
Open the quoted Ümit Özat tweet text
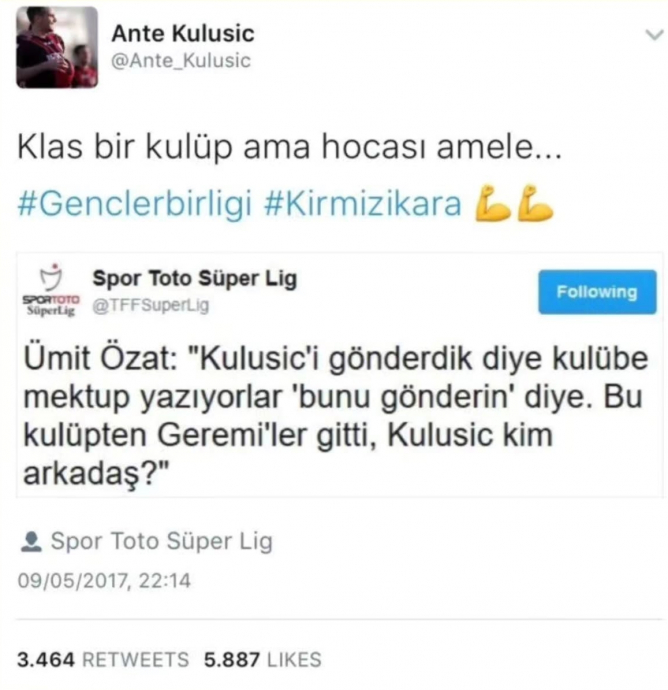(x=335, y=416)
